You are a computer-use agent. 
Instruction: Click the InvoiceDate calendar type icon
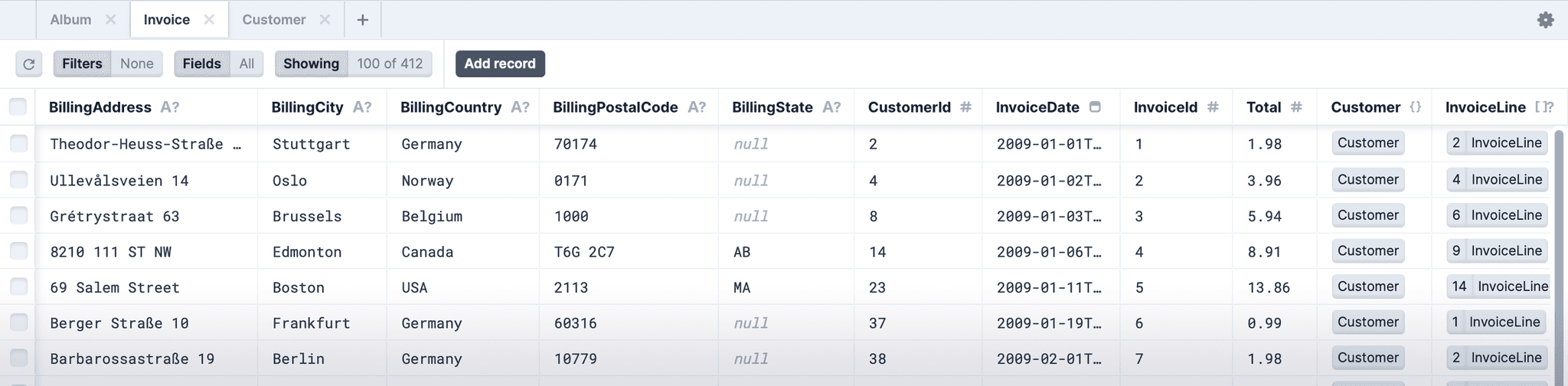click(1096, 107)
